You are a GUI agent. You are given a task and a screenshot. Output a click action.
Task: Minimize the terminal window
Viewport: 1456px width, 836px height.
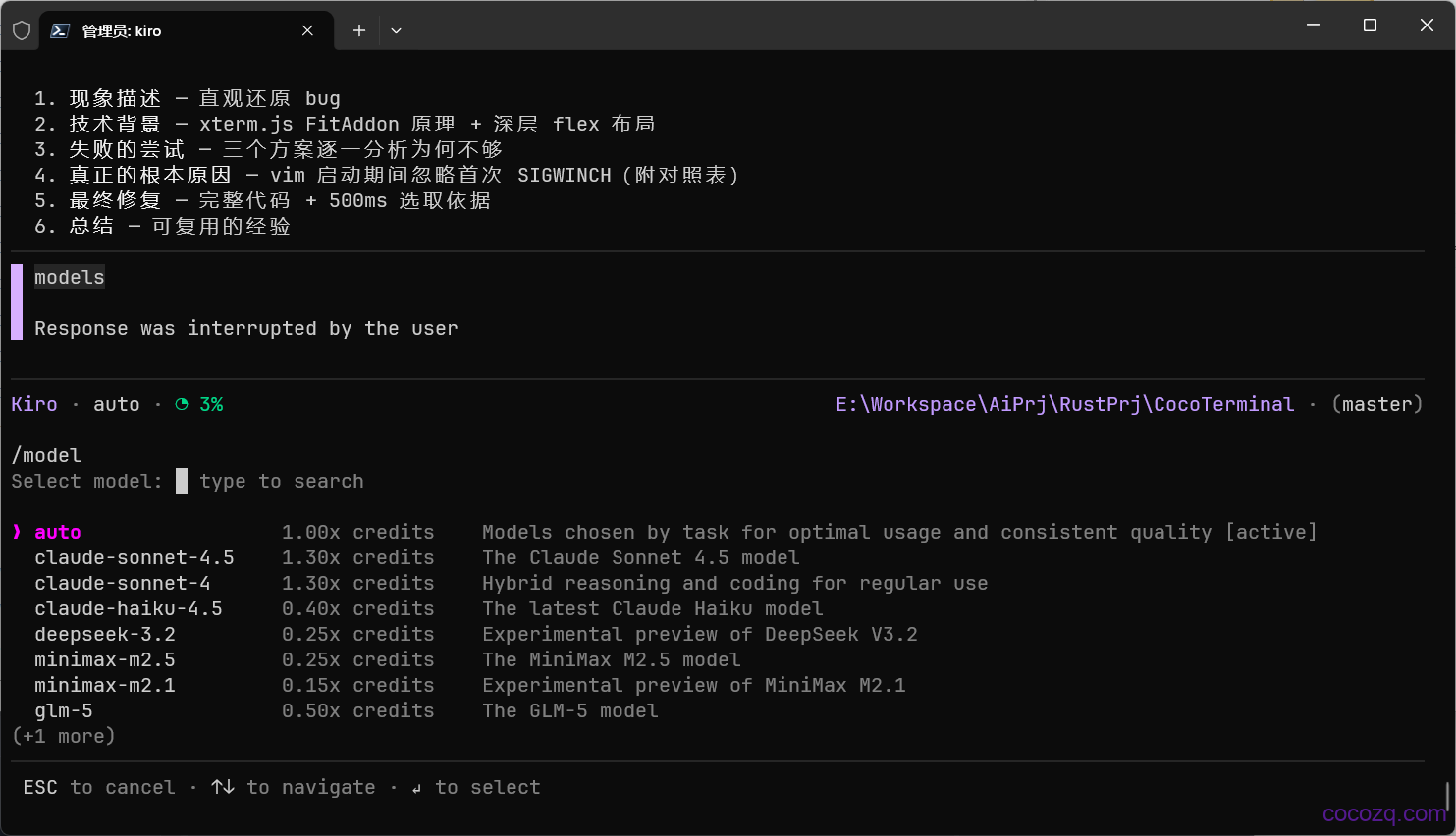1313,26
